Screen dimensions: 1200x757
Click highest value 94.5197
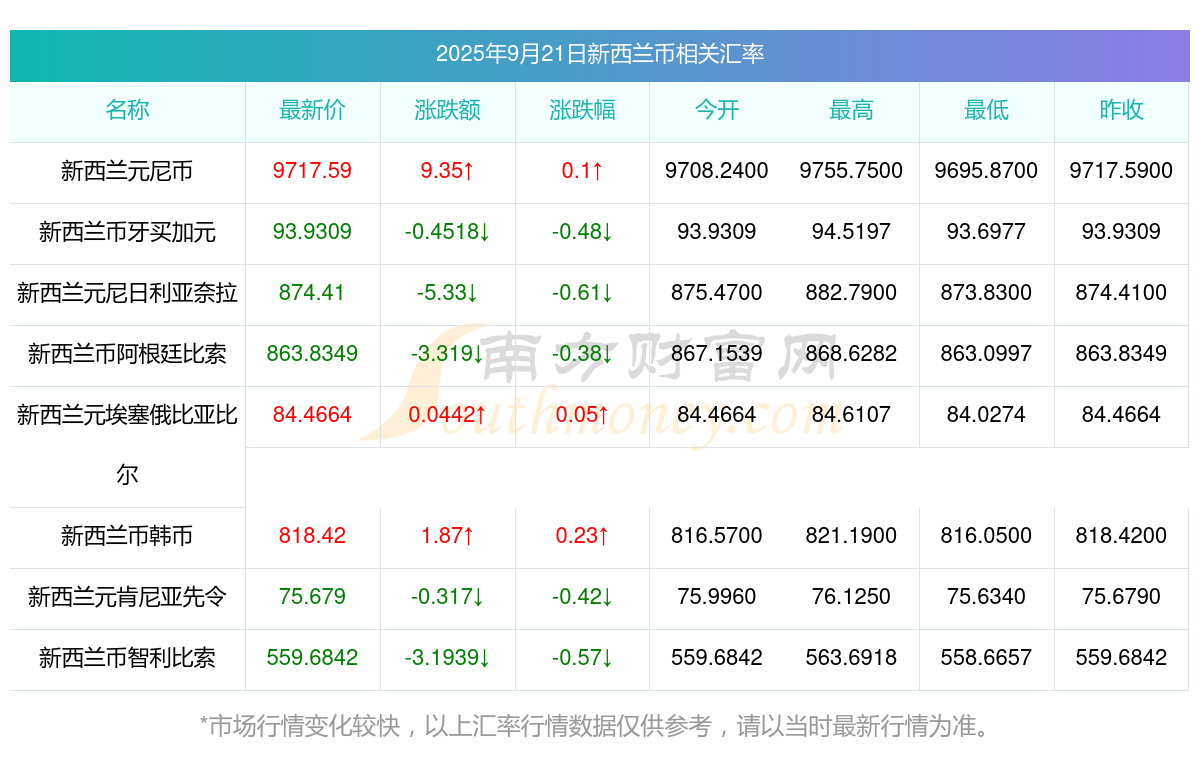851,232
